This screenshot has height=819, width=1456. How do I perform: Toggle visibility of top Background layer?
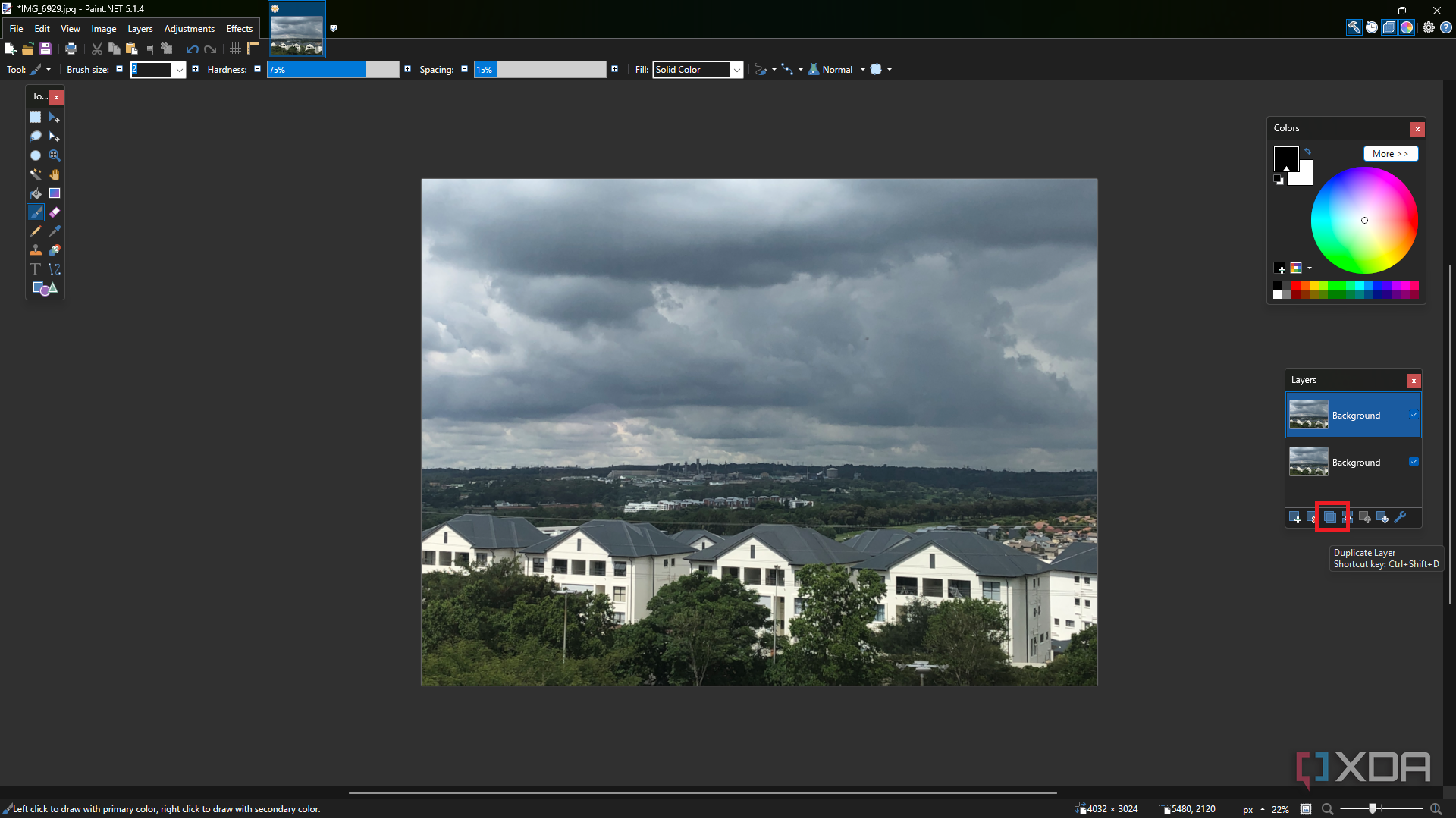tap(1414, 415)
